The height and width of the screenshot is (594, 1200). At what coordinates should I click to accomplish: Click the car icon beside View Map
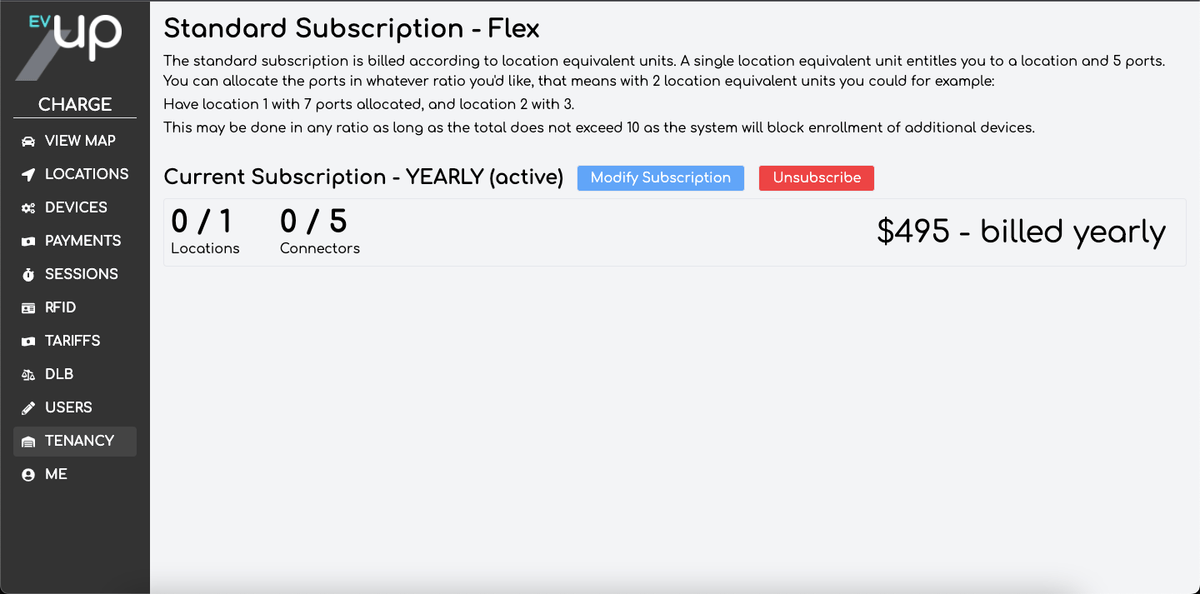[28, 141]
